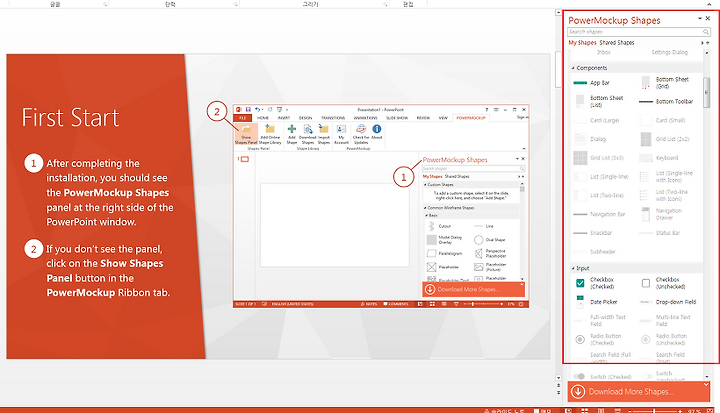
Task: Open the 그리기 group dialog launcher
Action: click(385, 5)
